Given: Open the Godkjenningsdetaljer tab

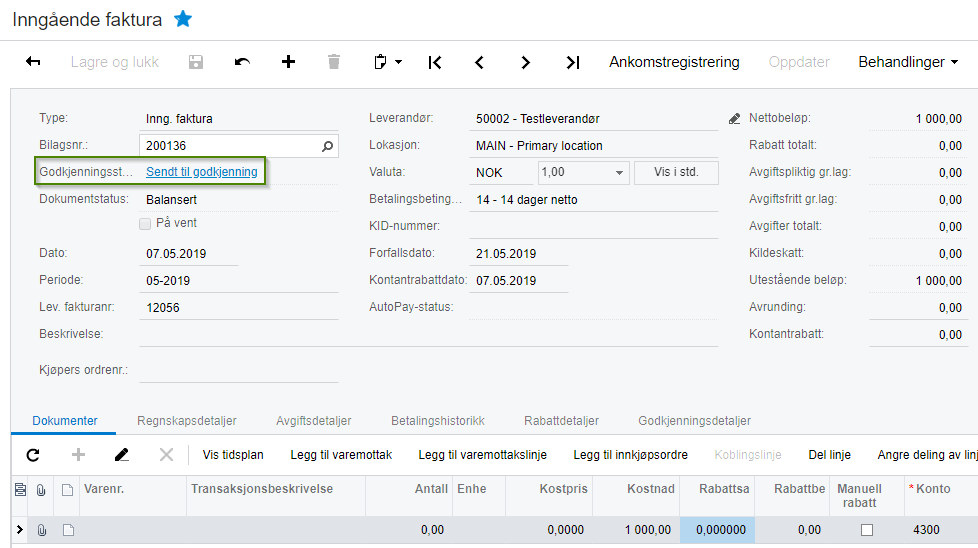Looking at the screenshot, I should (694, 421).
